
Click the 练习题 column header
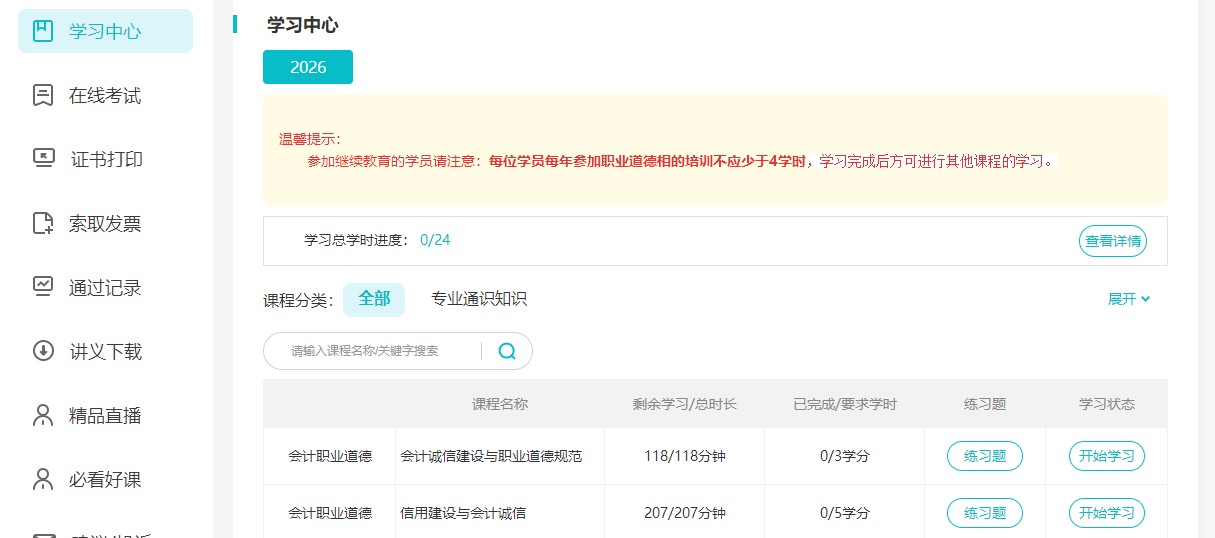pos(985,404)
